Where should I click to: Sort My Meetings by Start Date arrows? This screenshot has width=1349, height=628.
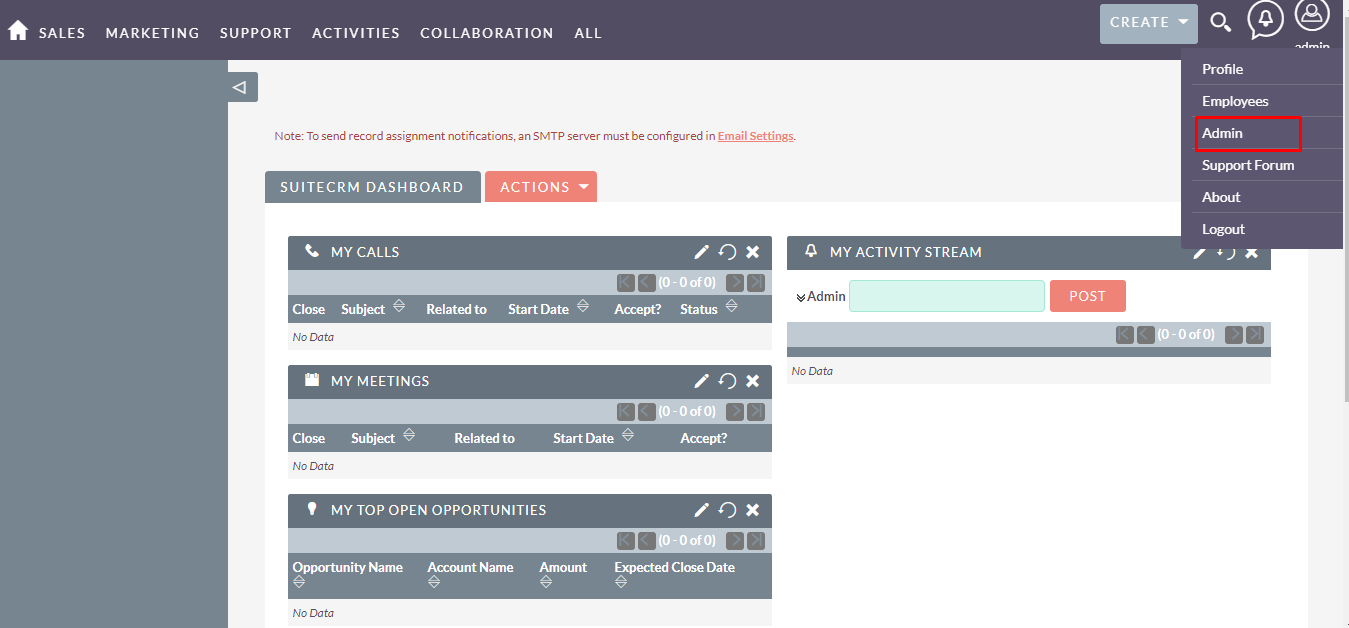(627, 435)
